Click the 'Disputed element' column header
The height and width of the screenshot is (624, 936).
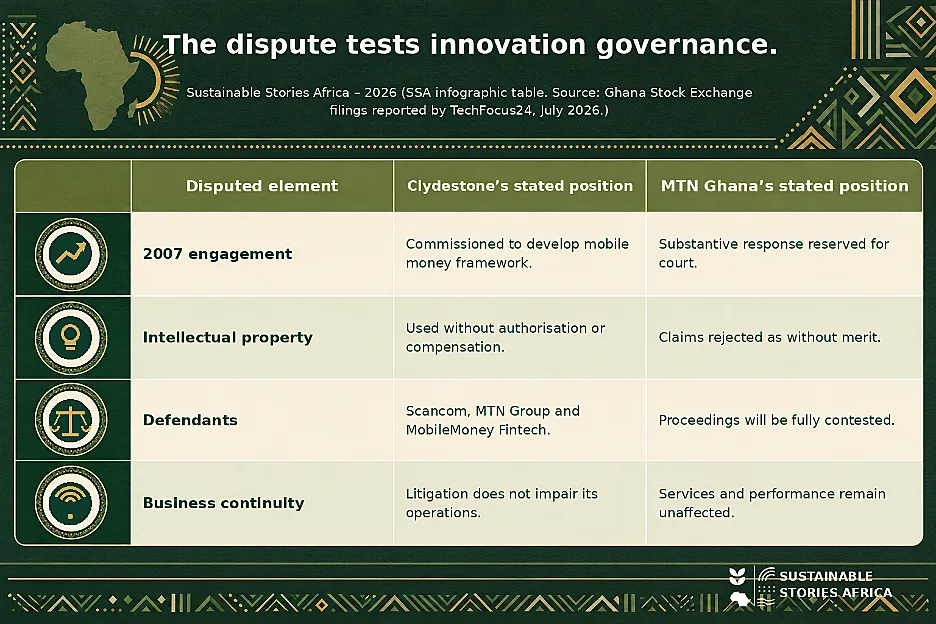(x=262, y=186)
